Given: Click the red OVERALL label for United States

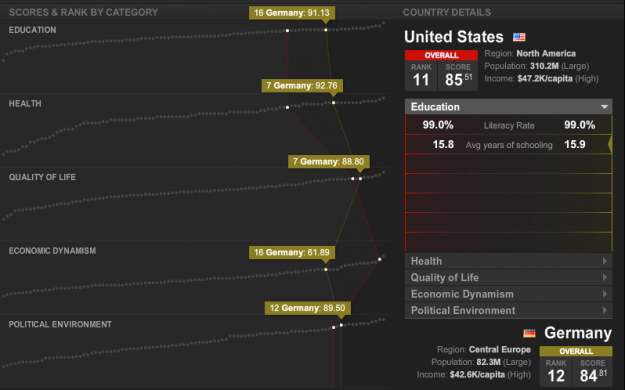Looking at the screenshot, I should [441, 55].
